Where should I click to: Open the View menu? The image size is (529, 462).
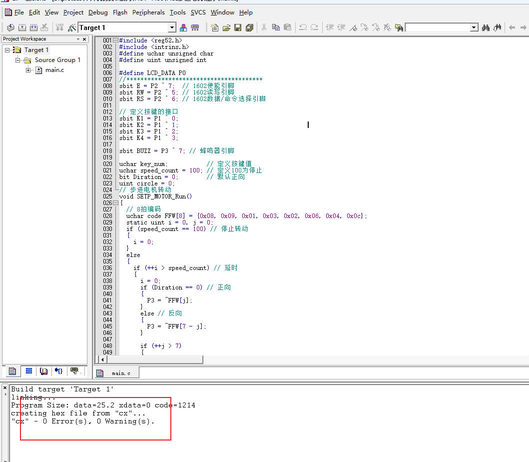coord(52,12)
